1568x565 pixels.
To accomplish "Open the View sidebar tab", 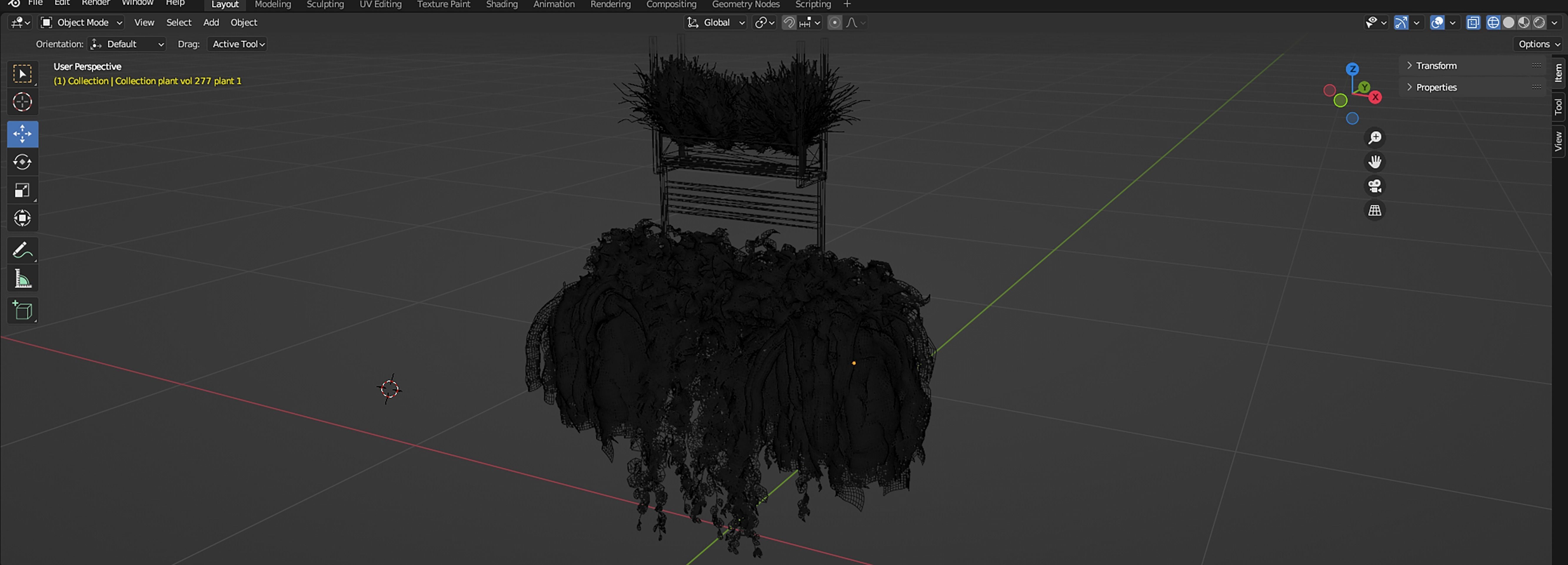I will (1558, 141).
